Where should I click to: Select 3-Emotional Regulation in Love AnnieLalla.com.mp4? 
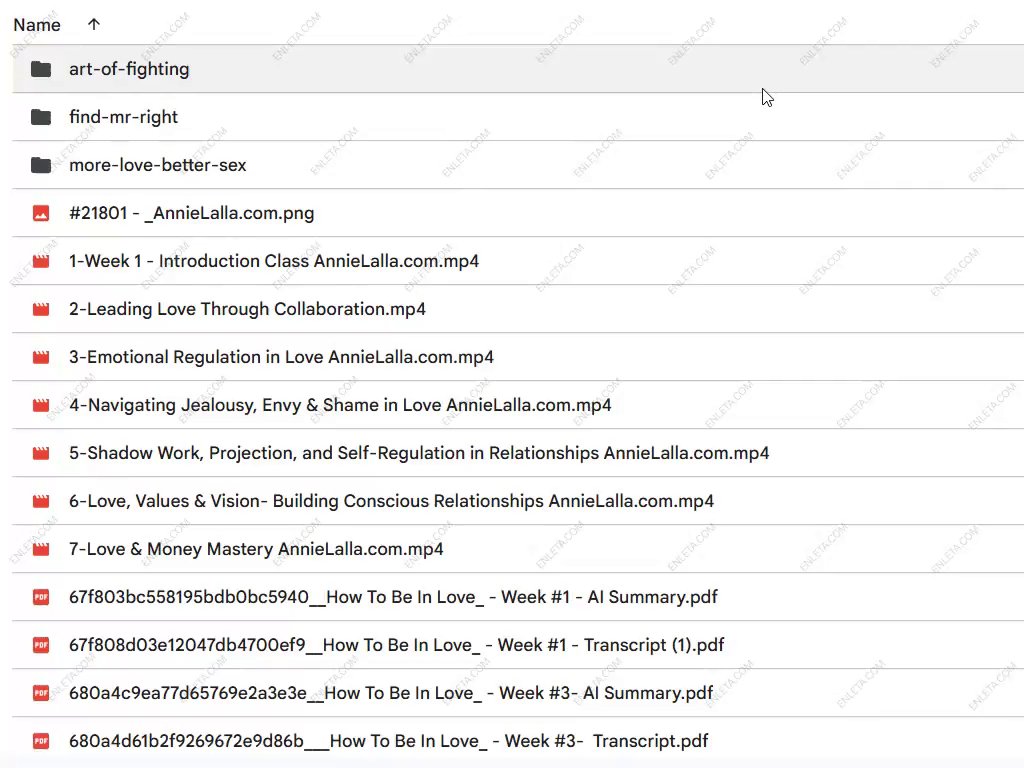tap(281, 357)
